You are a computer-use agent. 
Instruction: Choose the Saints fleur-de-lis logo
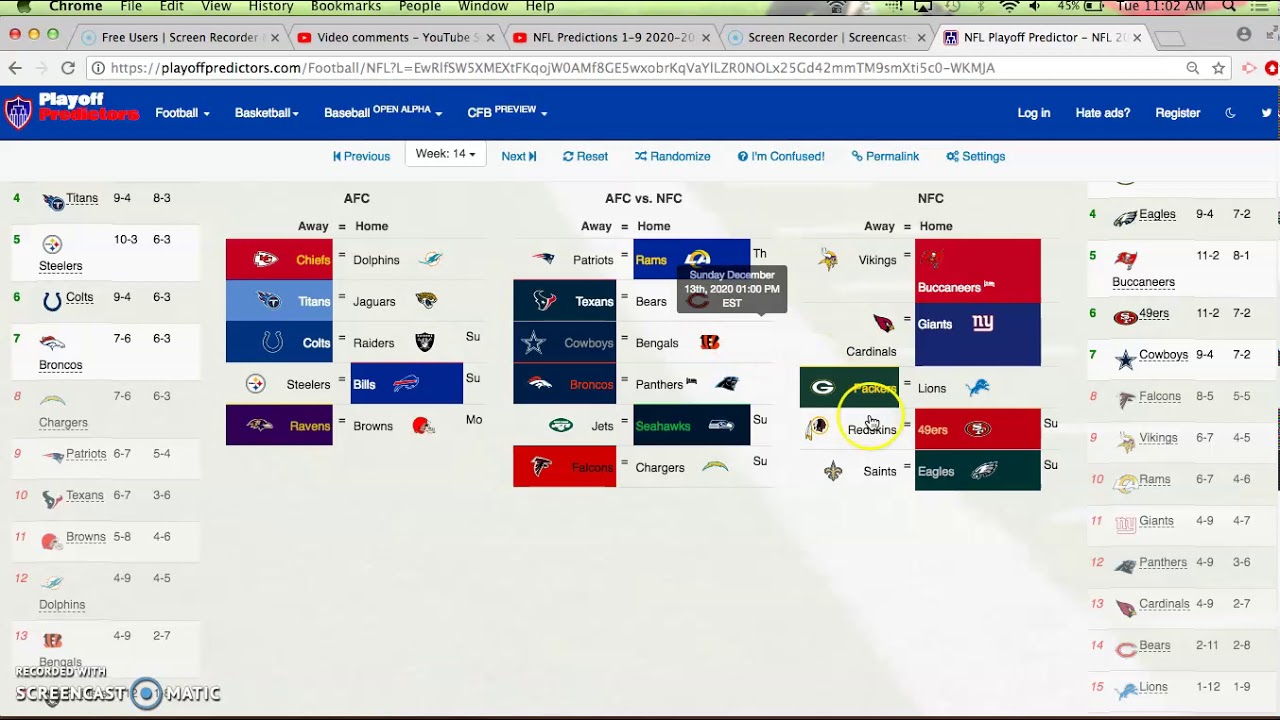833,471
